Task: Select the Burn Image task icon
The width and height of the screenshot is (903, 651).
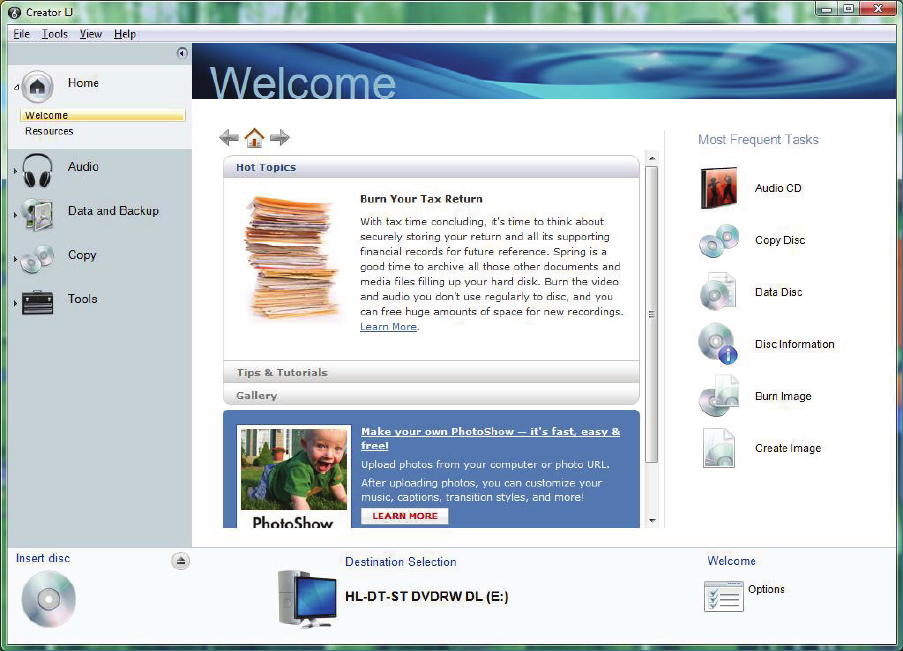Action: pyautogui.click(x=718, y=397)
